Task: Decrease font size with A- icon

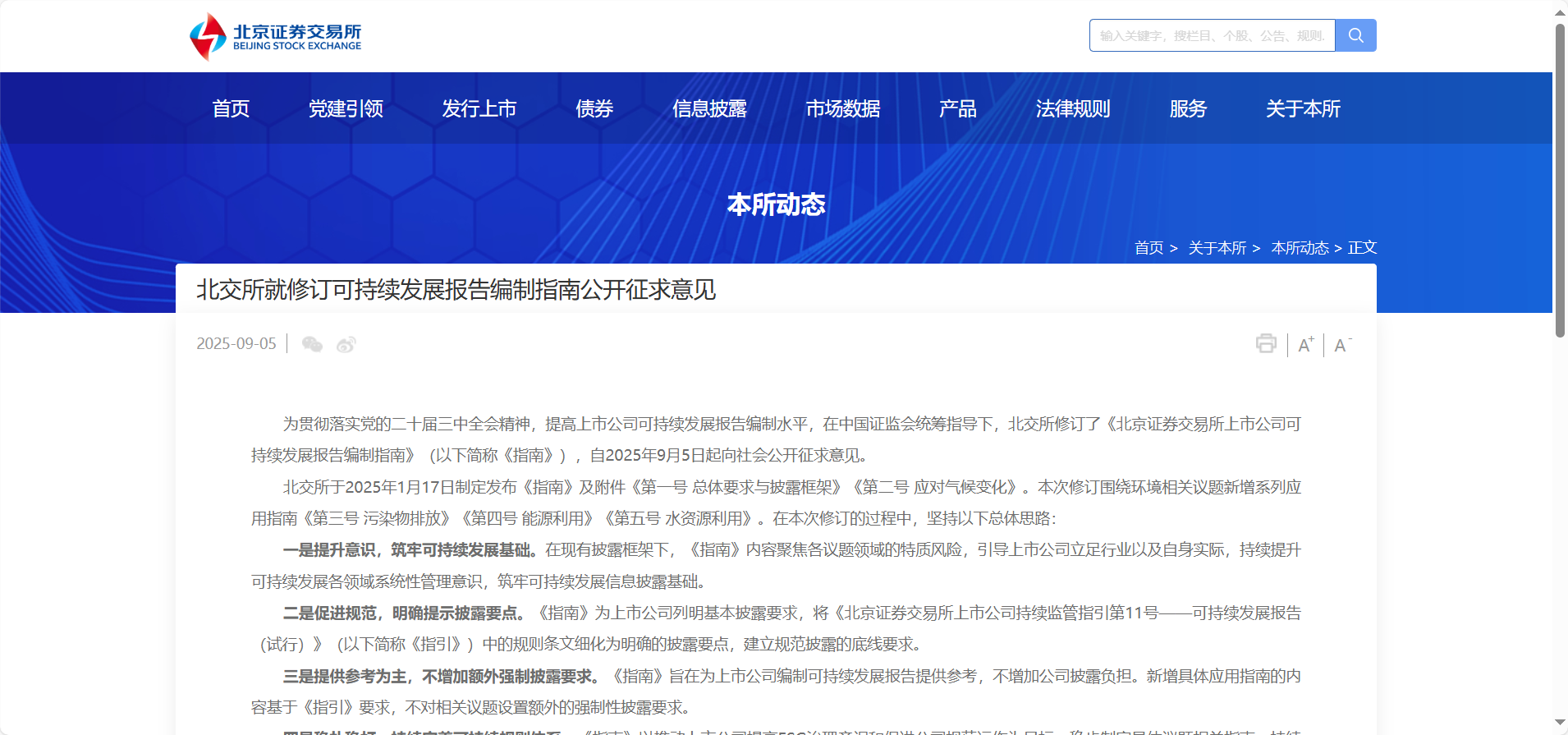Action: coord(1342,345)
